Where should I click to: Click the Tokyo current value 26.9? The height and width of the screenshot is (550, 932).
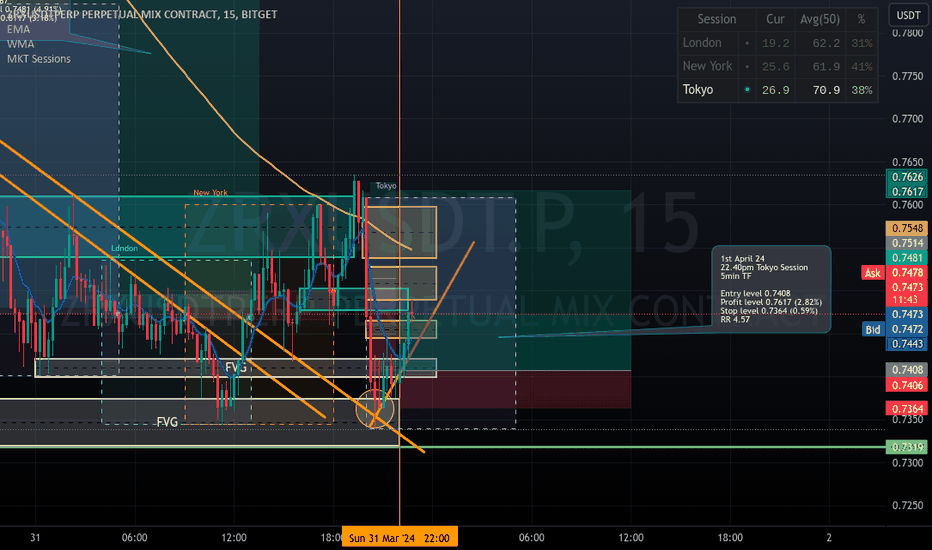pyautogui.click(x=776, y=90)
